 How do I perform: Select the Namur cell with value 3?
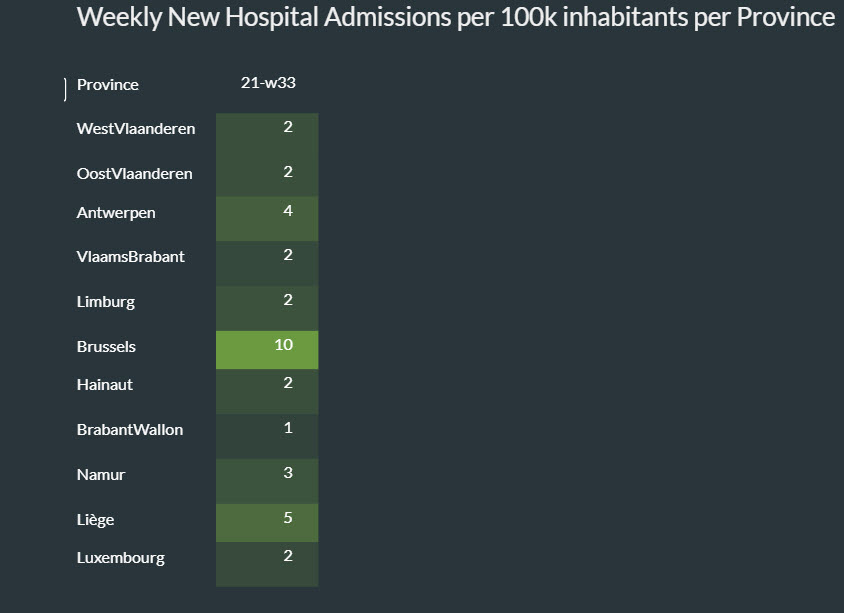pyautogui.click(x=267, y=480)
